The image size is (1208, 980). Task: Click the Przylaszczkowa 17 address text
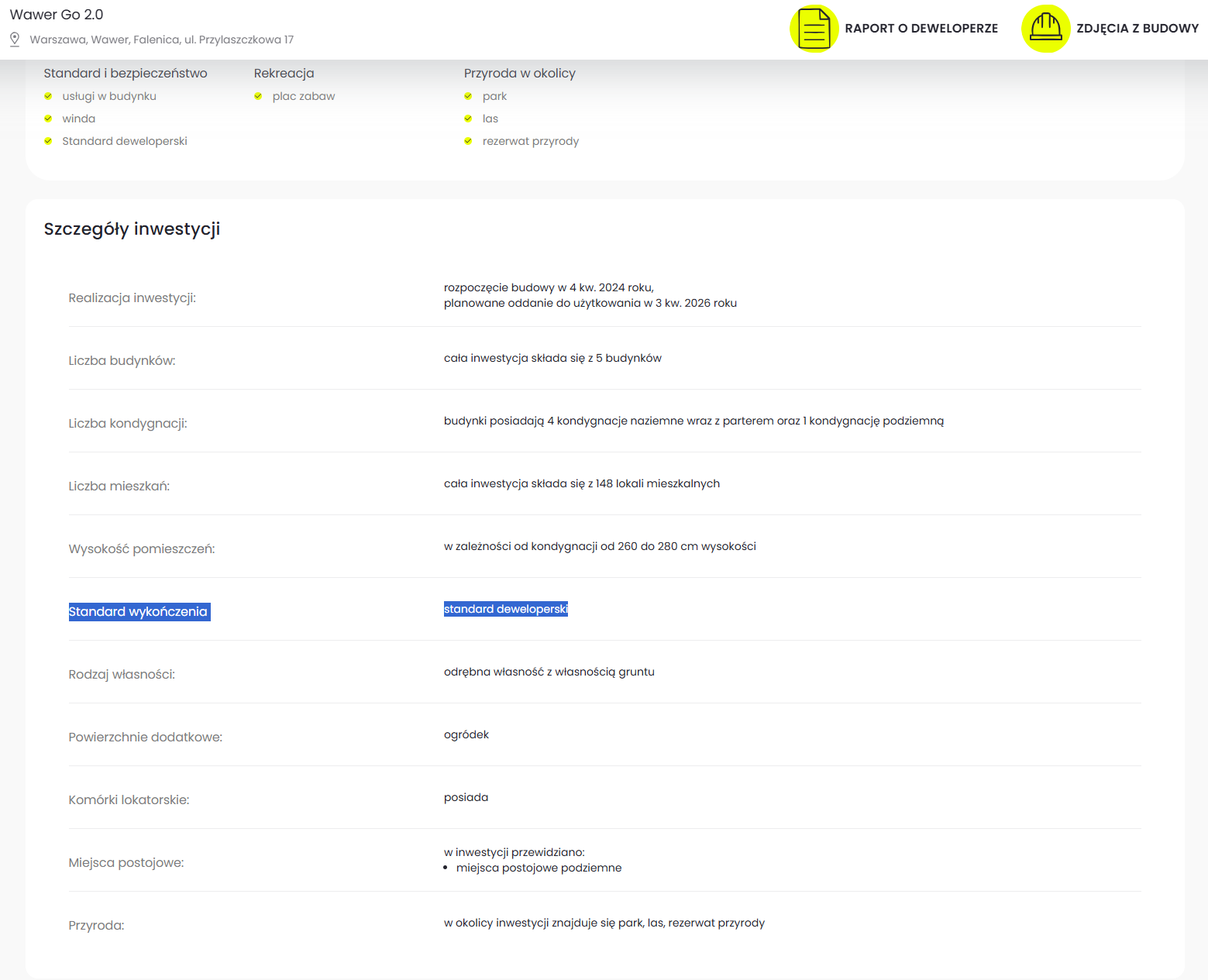[161, 40]
